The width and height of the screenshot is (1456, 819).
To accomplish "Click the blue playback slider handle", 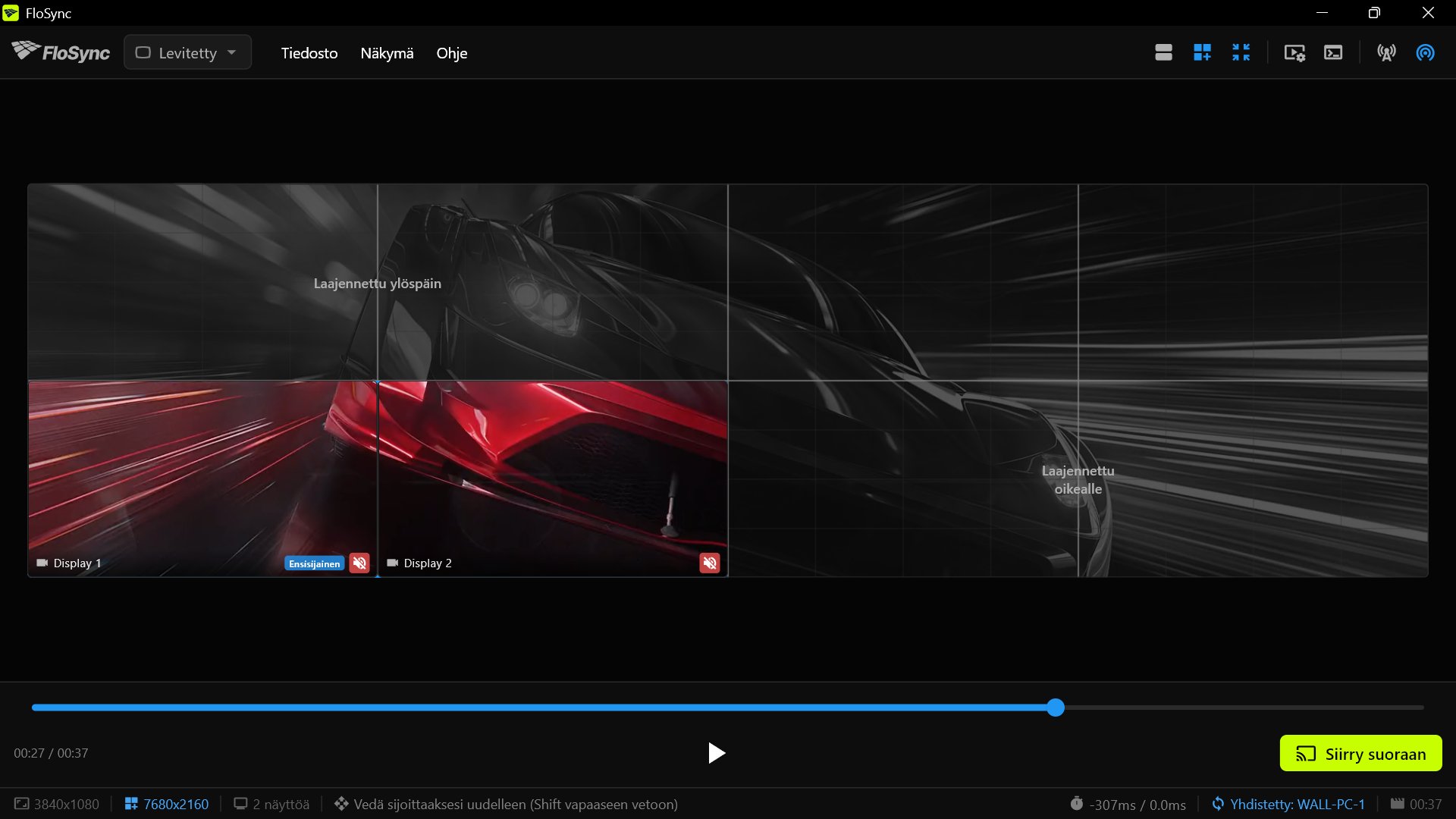I will pos(1056,708).
